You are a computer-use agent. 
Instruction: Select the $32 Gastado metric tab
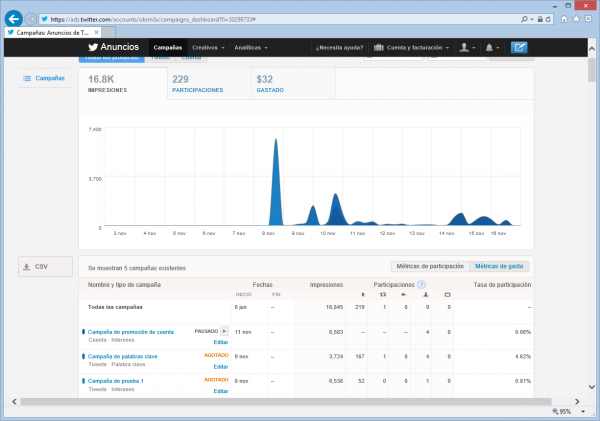pos(293,83)
